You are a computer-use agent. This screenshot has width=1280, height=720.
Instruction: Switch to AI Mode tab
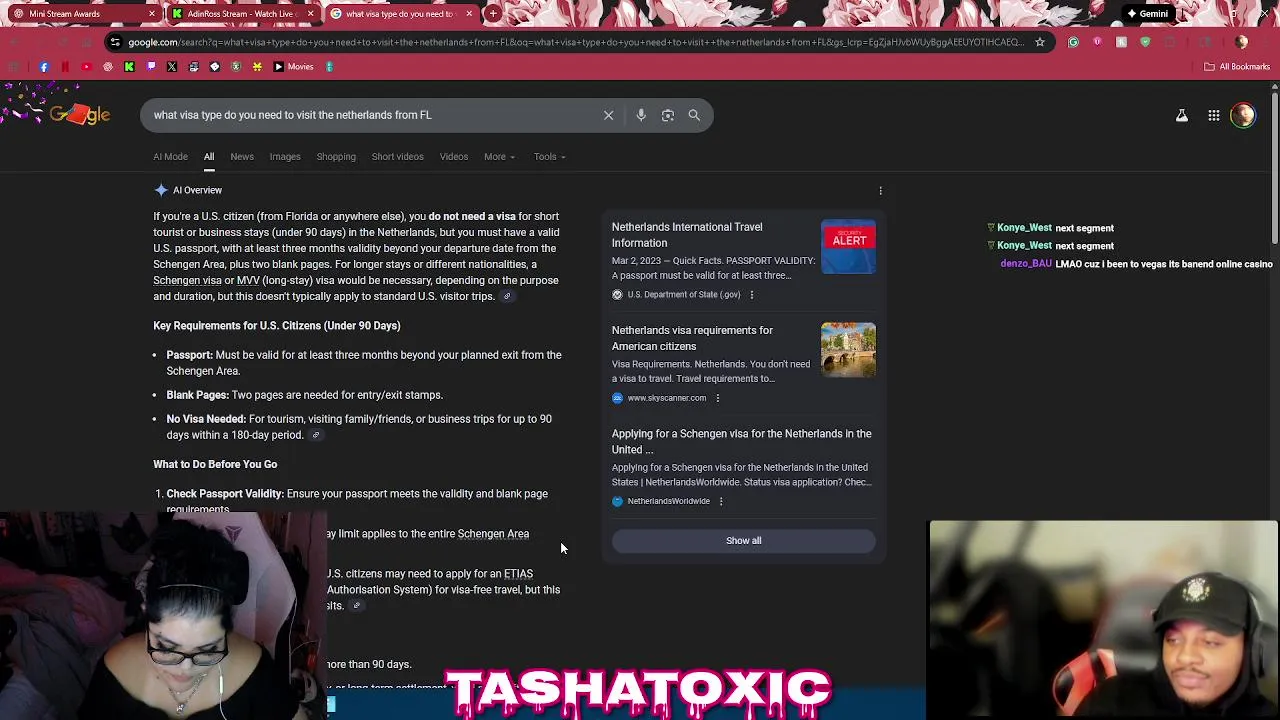pos(170,157)
